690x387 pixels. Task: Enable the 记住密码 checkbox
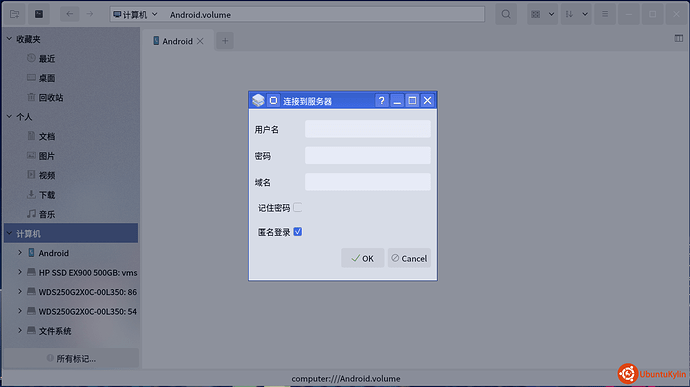[x=297, y=207]
